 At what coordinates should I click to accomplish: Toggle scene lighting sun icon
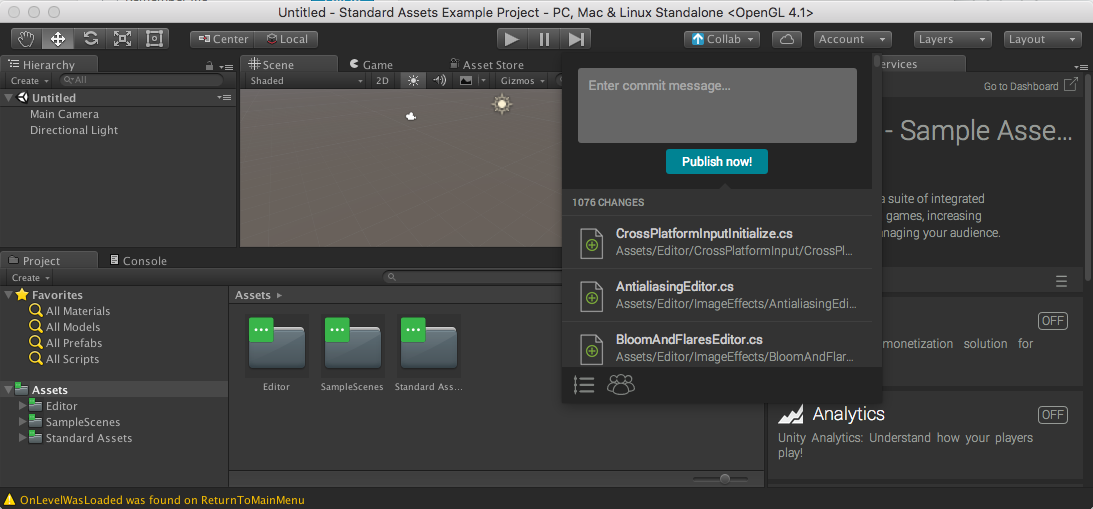click(414, 81)
